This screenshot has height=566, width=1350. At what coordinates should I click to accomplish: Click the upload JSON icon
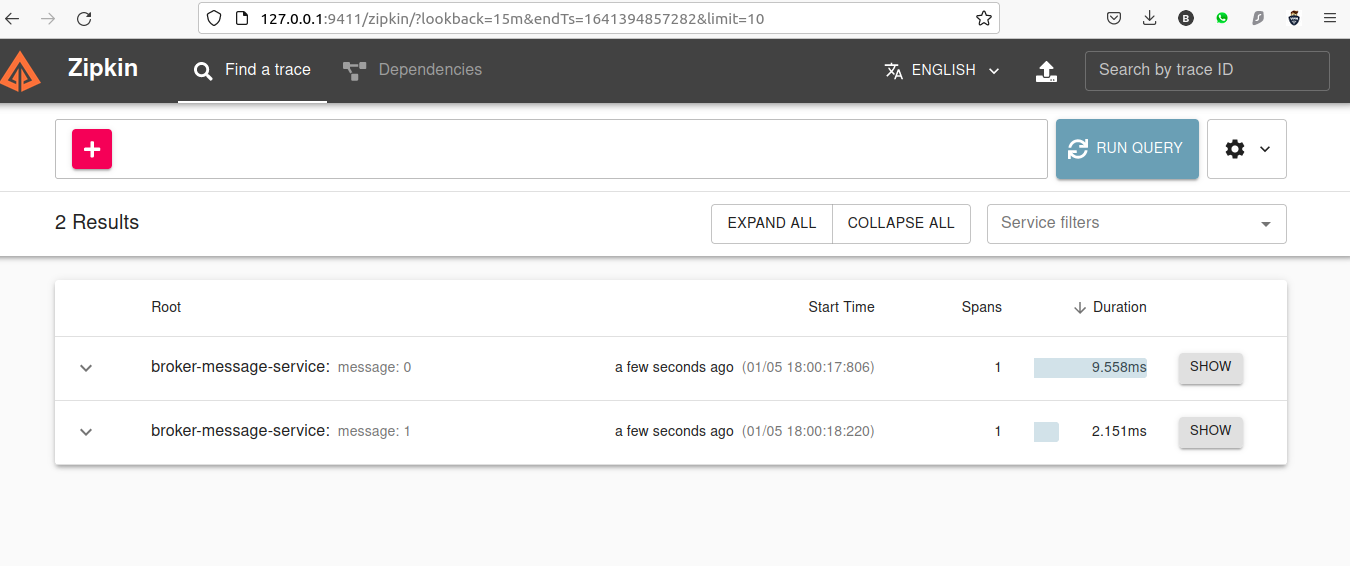1046,71
